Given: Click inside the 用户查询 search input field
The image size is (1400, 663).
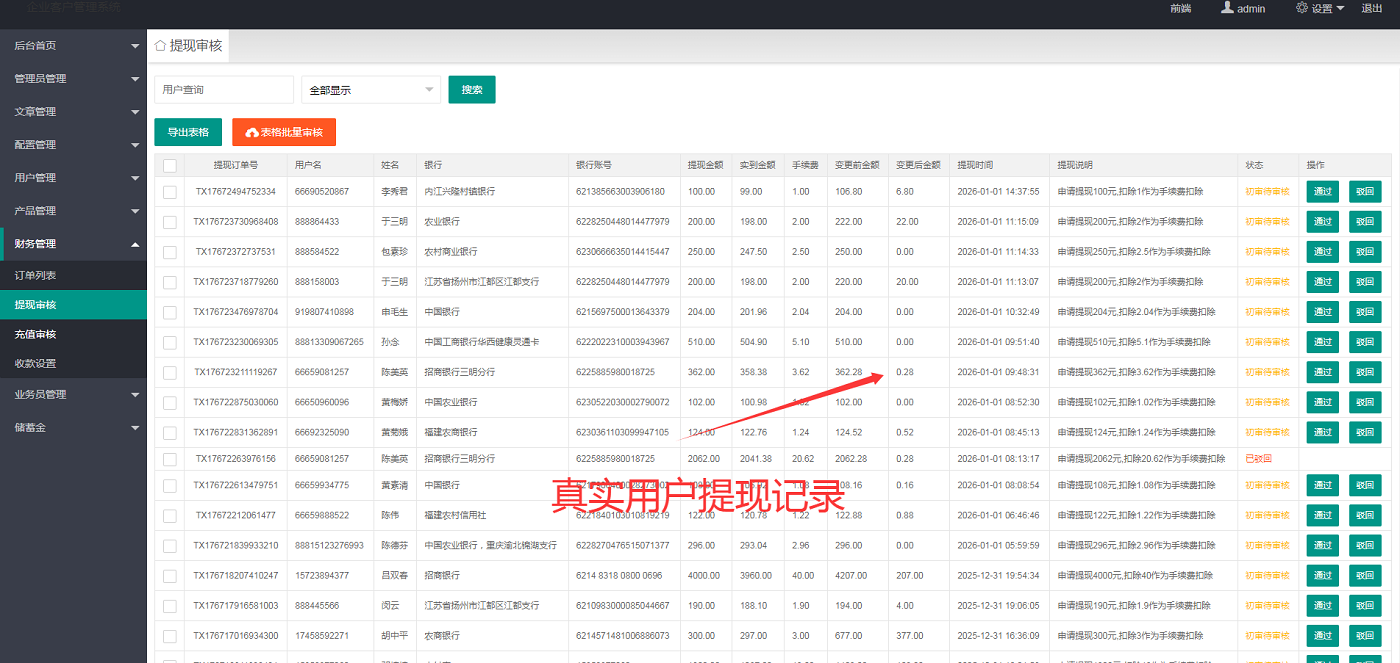Looking at the screenshot, I should point(223,89).
